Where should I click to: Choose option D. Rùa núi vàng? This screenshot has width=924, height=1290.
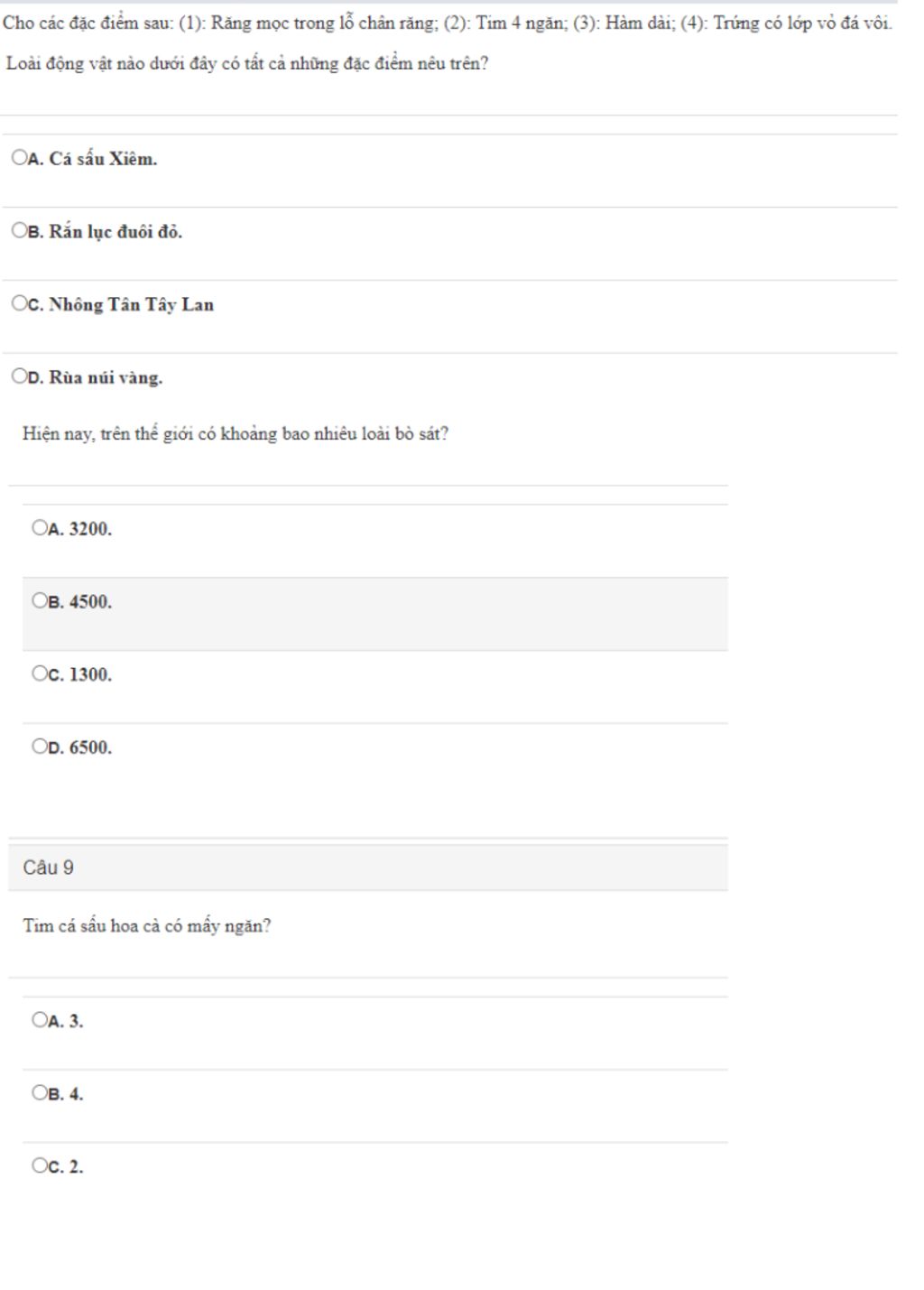tap(19, 376)
